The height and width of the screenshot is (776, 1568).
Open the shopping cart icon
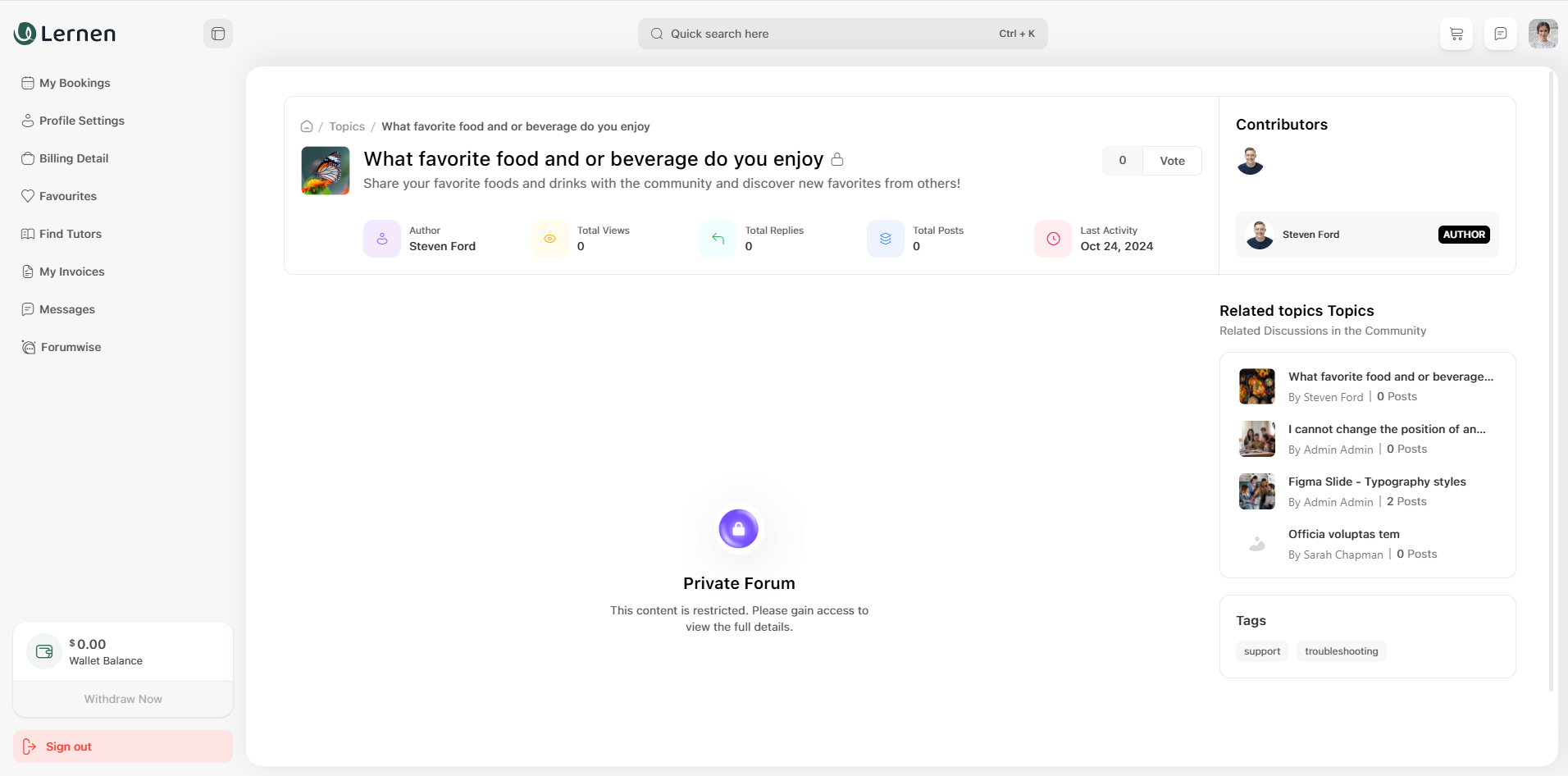[x=1456, y=34]
